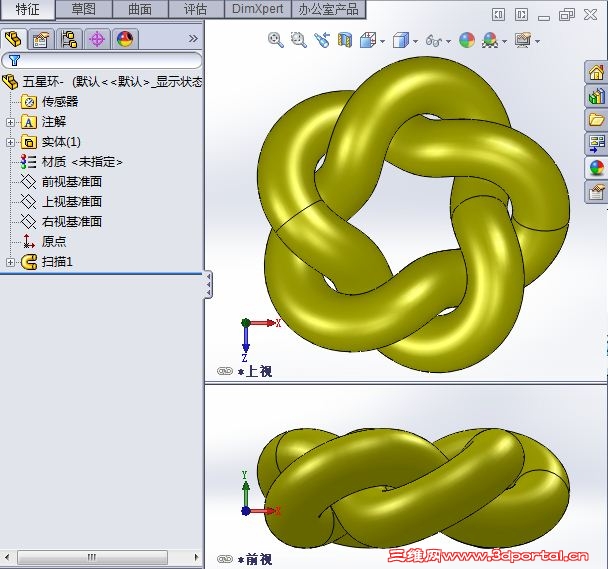Image resolution: width=608 pixels, height=569 pixels.
Task: Select the 右视基准面 plane
Action: pos(61,221)
